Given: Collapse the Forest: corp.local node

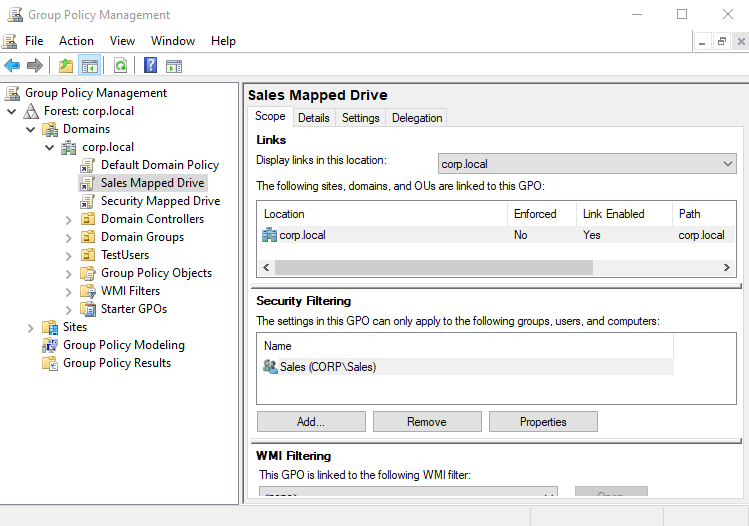Looking at the screenshot, I should pyautogui.click(x=12, y=111).
